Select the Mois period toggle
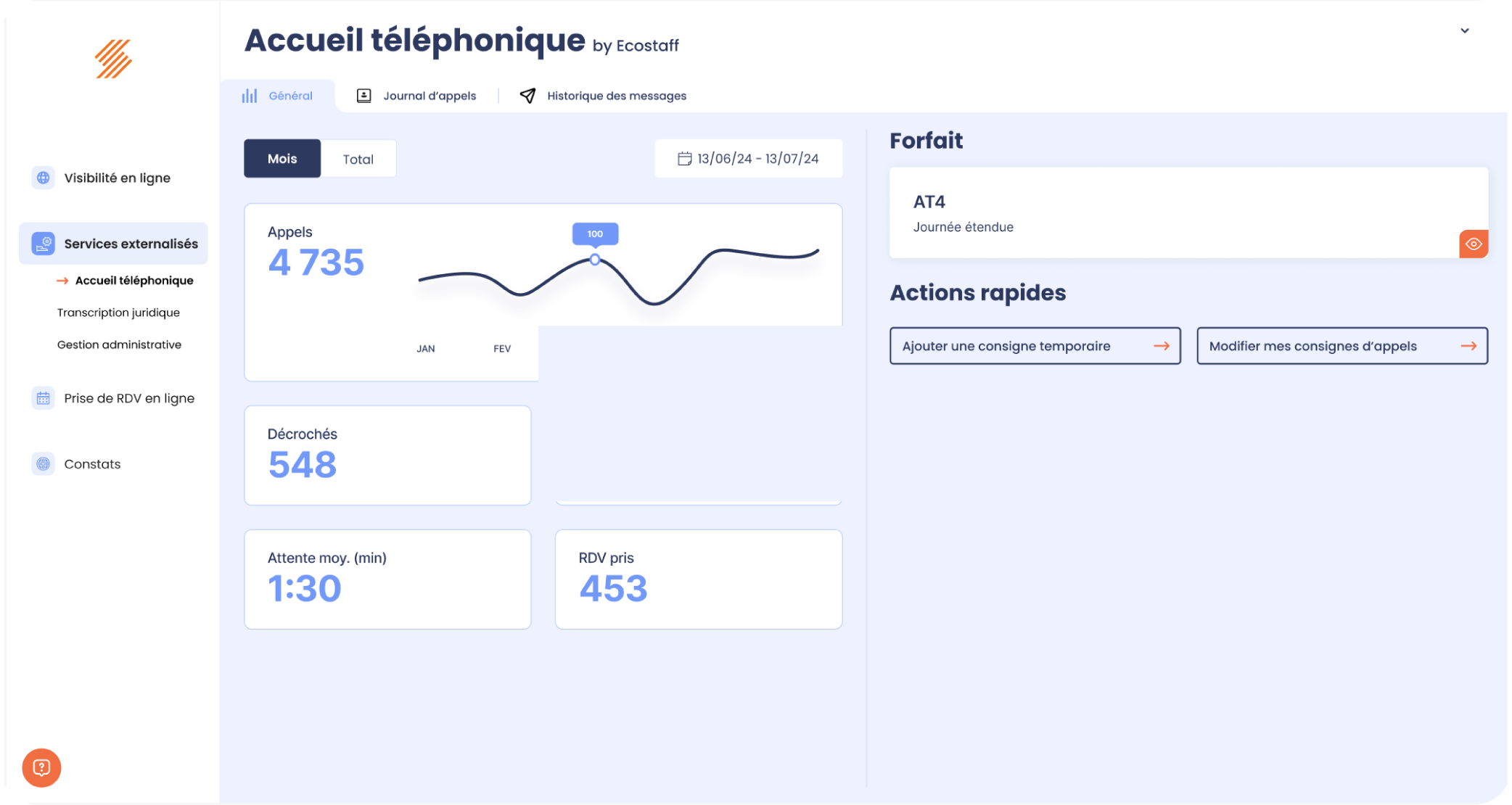 (282, 159)
